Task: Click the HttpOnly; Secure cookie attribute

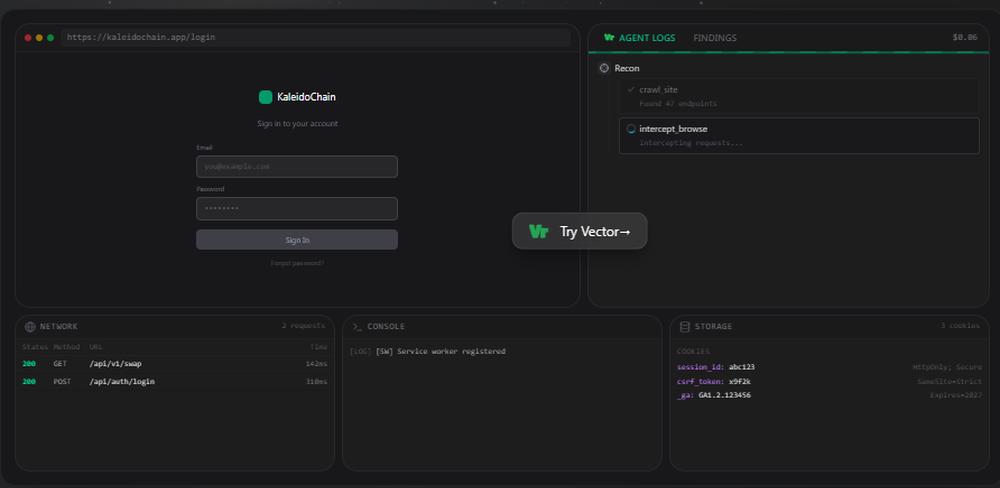Action: coord(946,367)
